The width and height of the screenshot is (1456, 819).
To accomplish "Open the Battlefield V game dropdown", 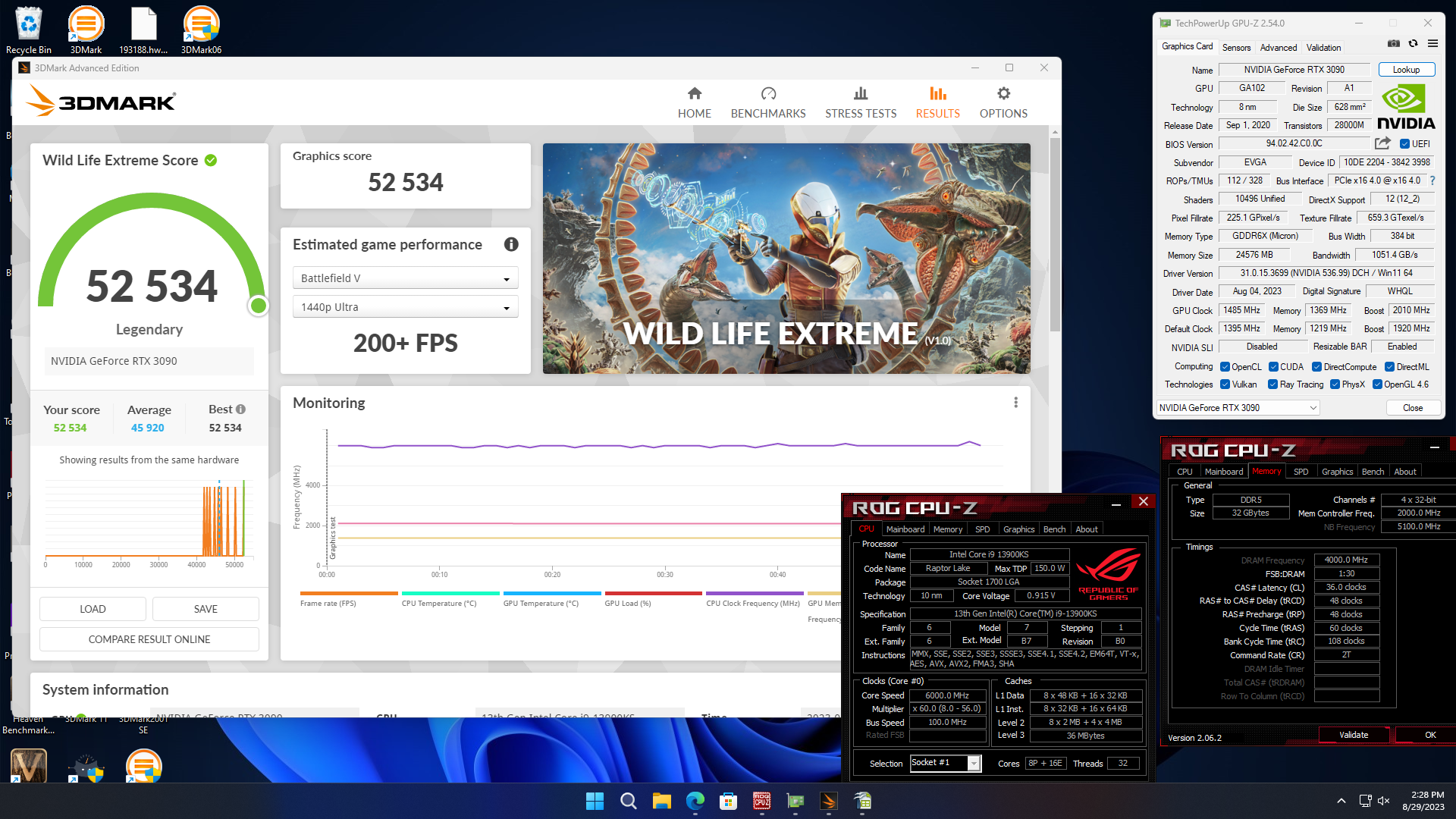I will point(405,278).
